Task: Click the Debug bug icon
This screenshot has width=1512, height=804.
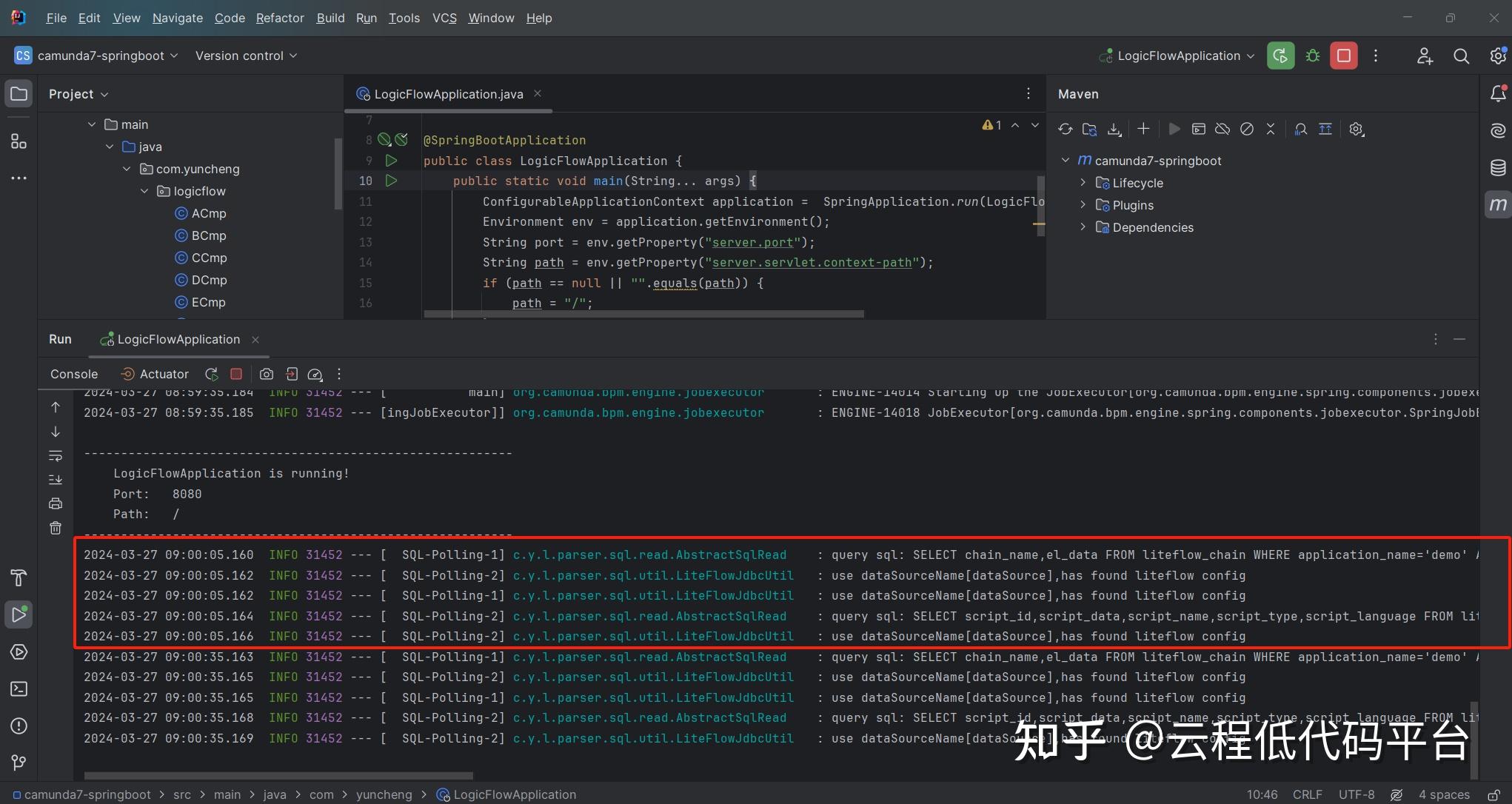Action: click(x=1313, y=56)
